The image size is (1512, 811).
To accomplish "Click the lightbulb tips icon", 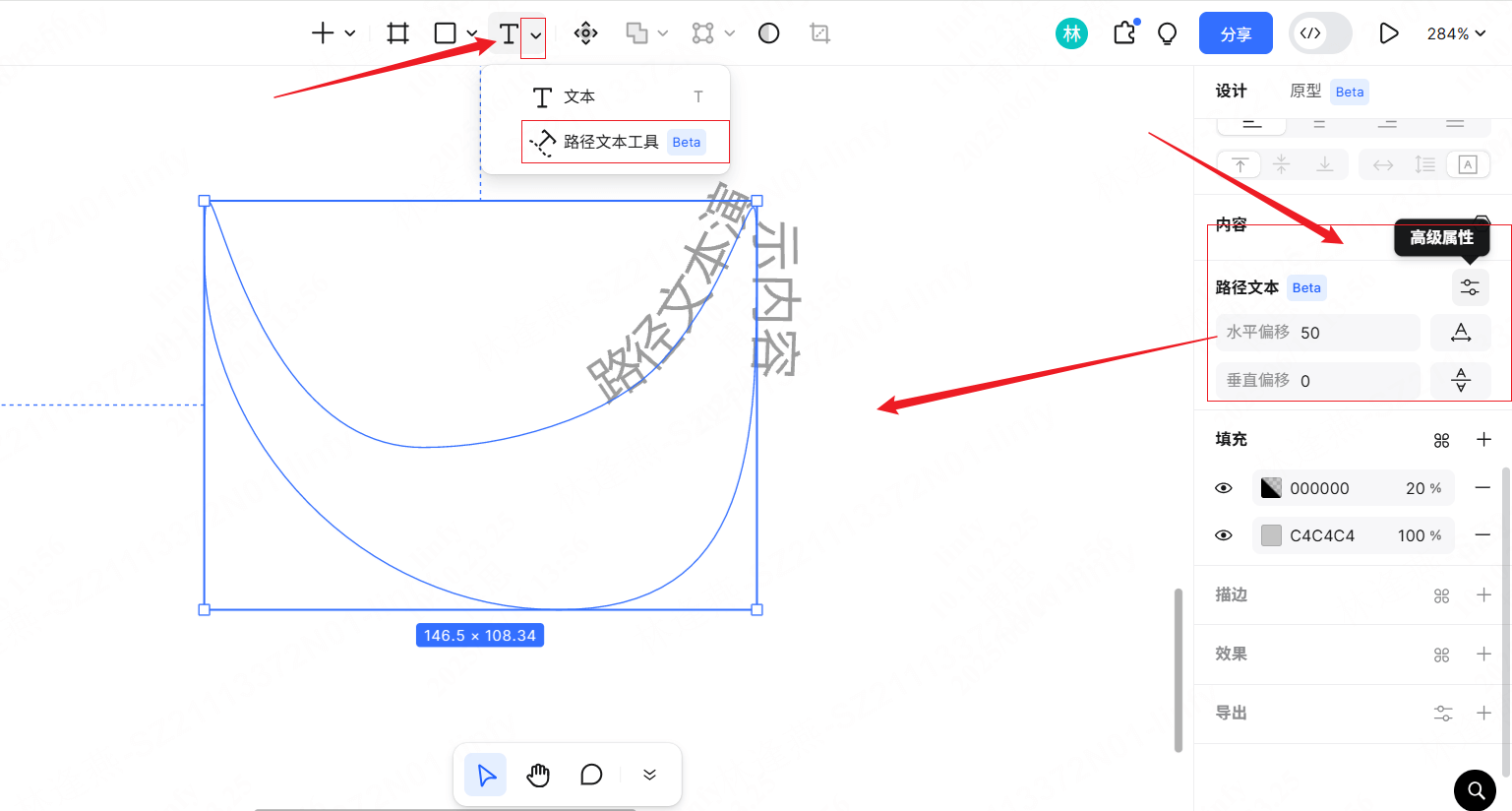I will (1168, 33).
